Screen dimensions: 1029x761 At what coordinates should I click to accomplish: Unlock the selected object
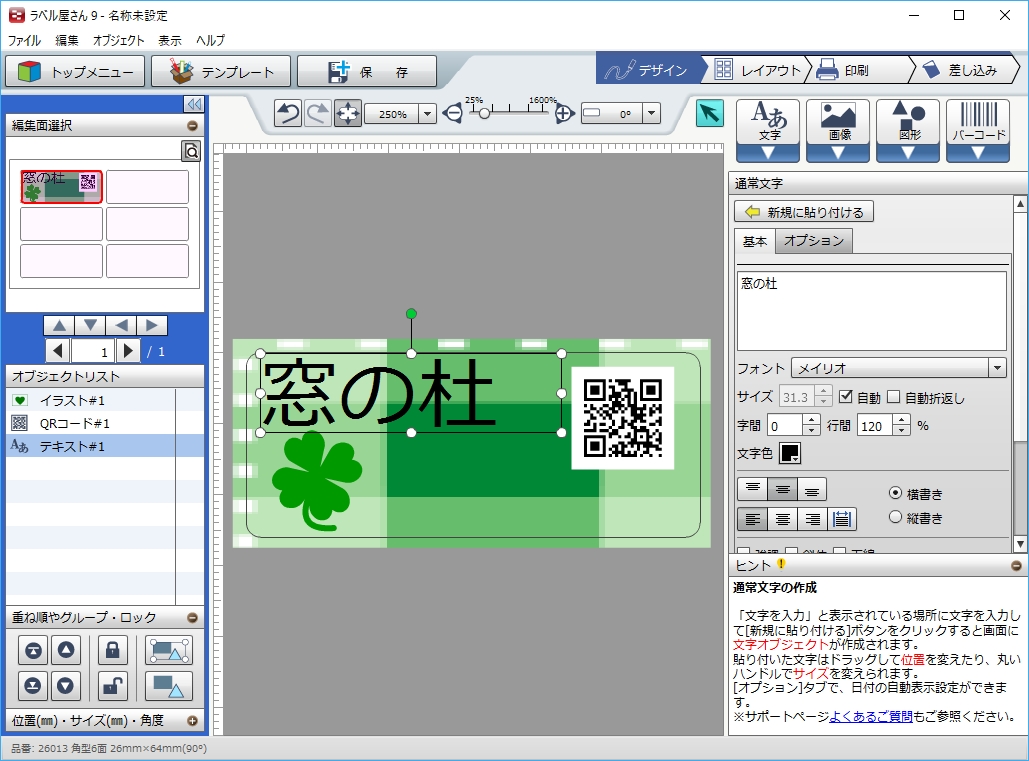pyautogui.click(x=113, y=686)
